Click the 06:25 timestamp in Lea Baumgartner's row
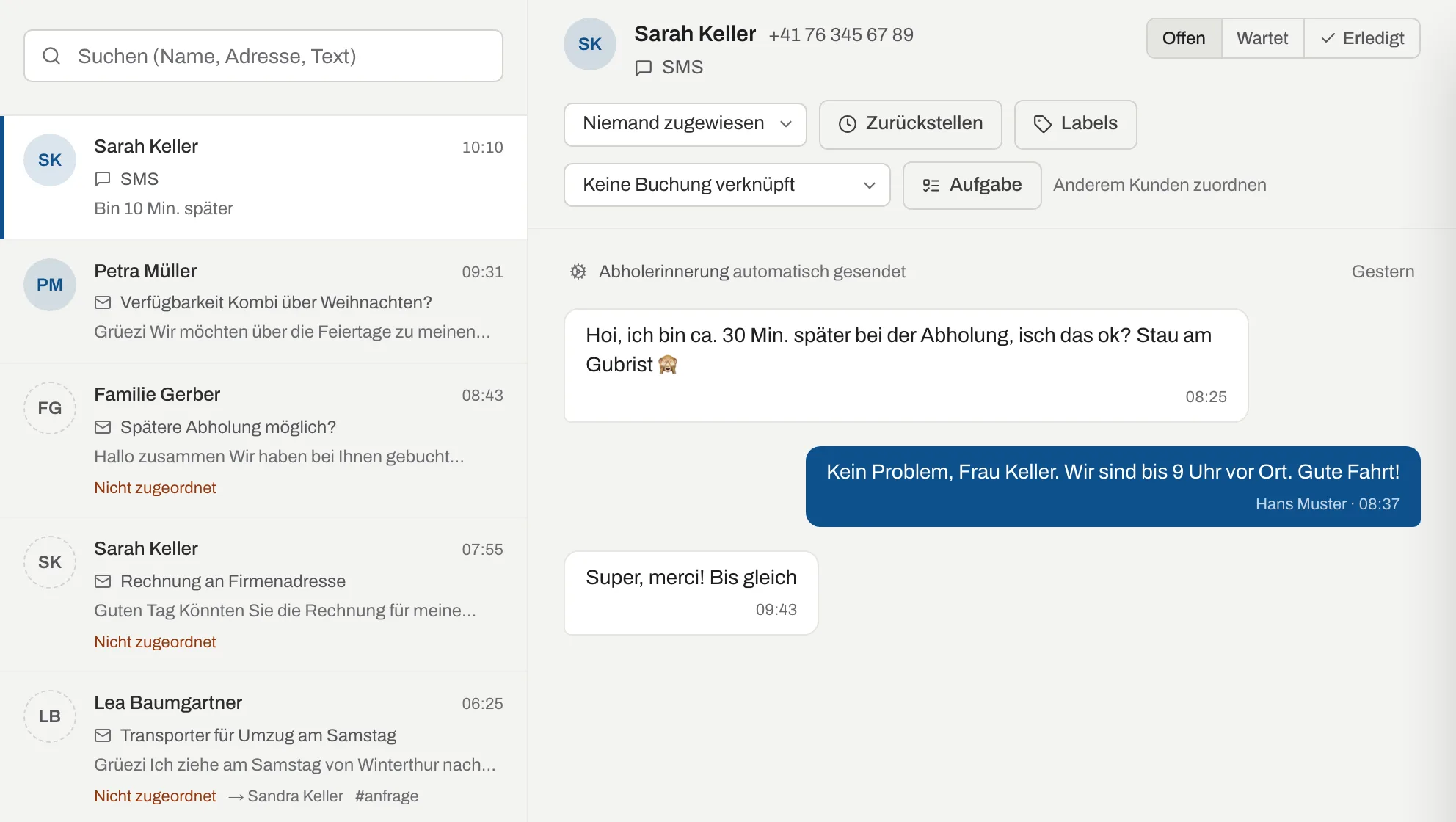This screenshot has width=1456, height=822. (482, 703)
